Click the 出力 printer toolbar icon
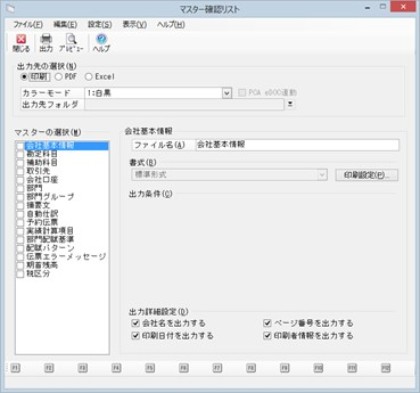420x393 pixels. tap(46, 39)
